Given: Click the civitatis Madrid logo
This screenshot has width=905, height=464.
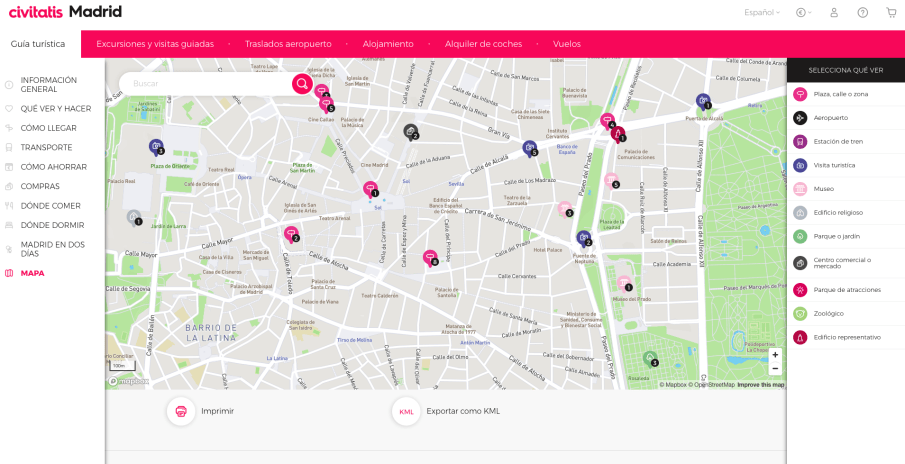Looking at the screenshot, I should click(x=65, y=12).
